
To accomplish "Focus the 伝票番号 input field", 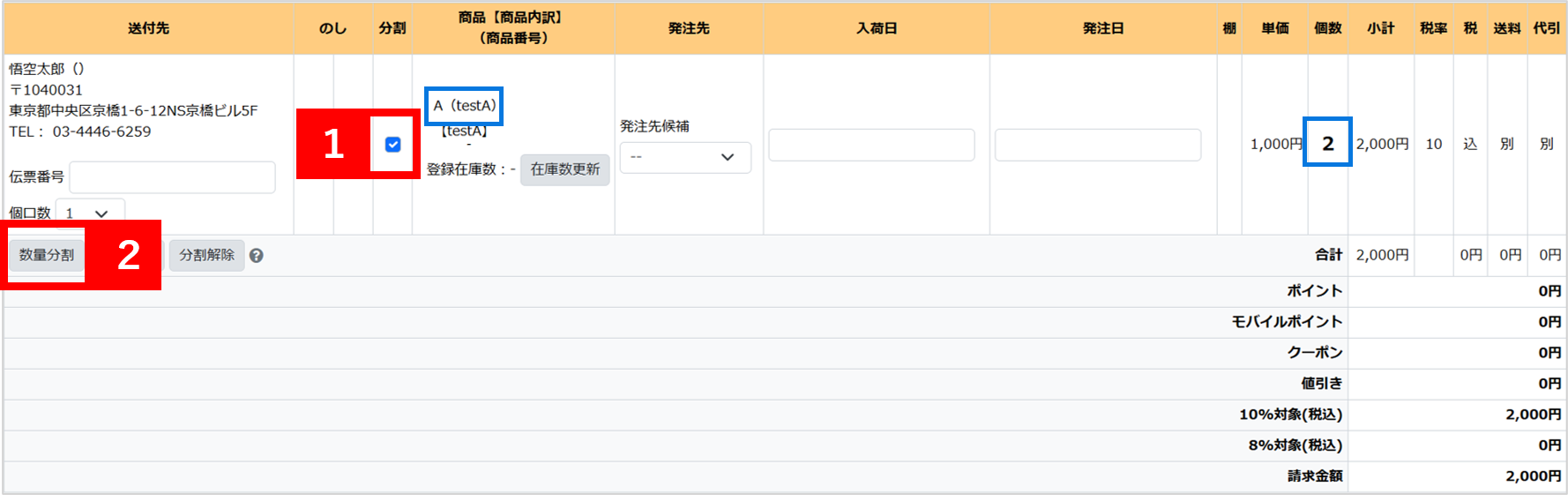I will tap(172, 177).
